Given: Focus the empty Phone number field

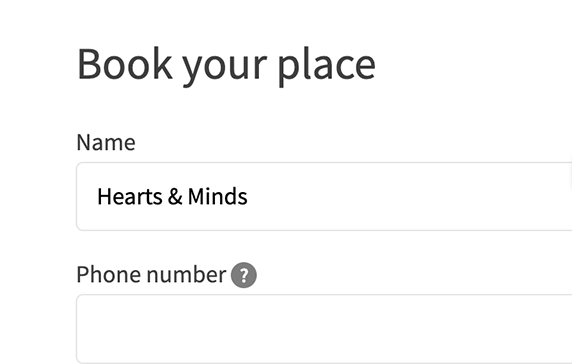Looking at the screenshot, I should (x=324, y=329).
